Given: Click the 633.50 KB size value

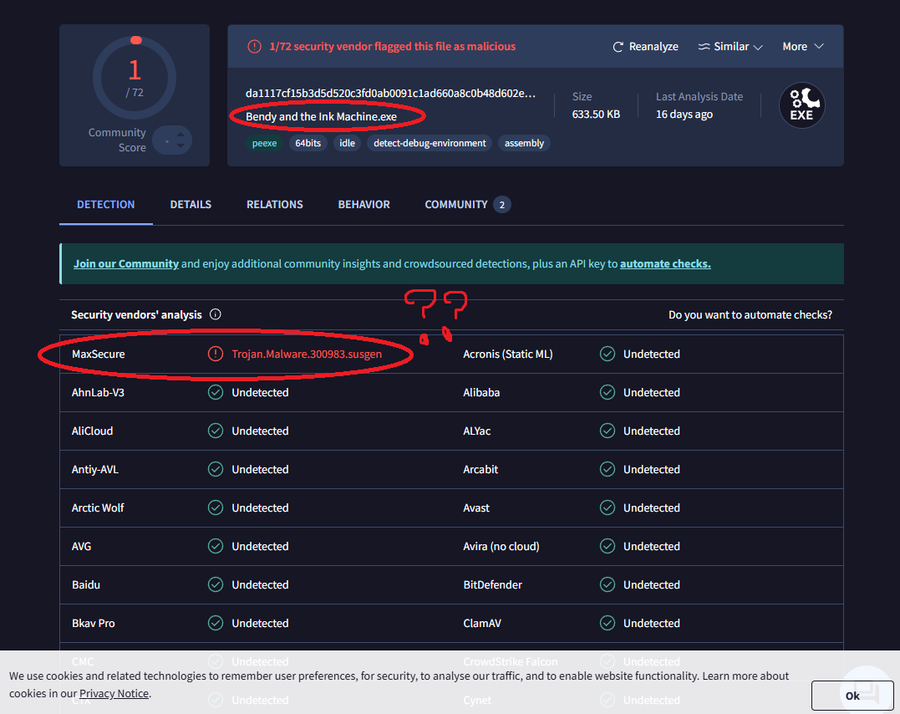Looking at the screenshot, I should pos(596,114).
